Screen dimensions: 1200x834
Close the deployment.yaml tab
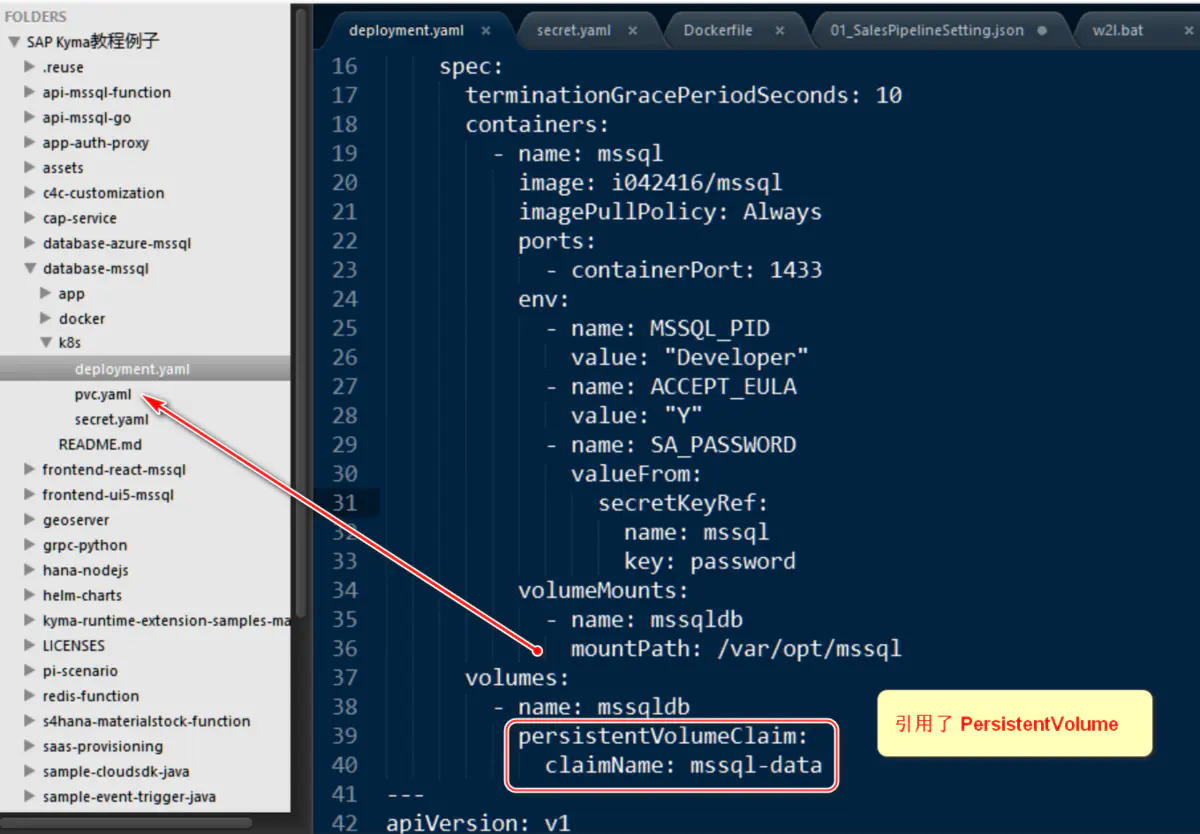[486, 30]
